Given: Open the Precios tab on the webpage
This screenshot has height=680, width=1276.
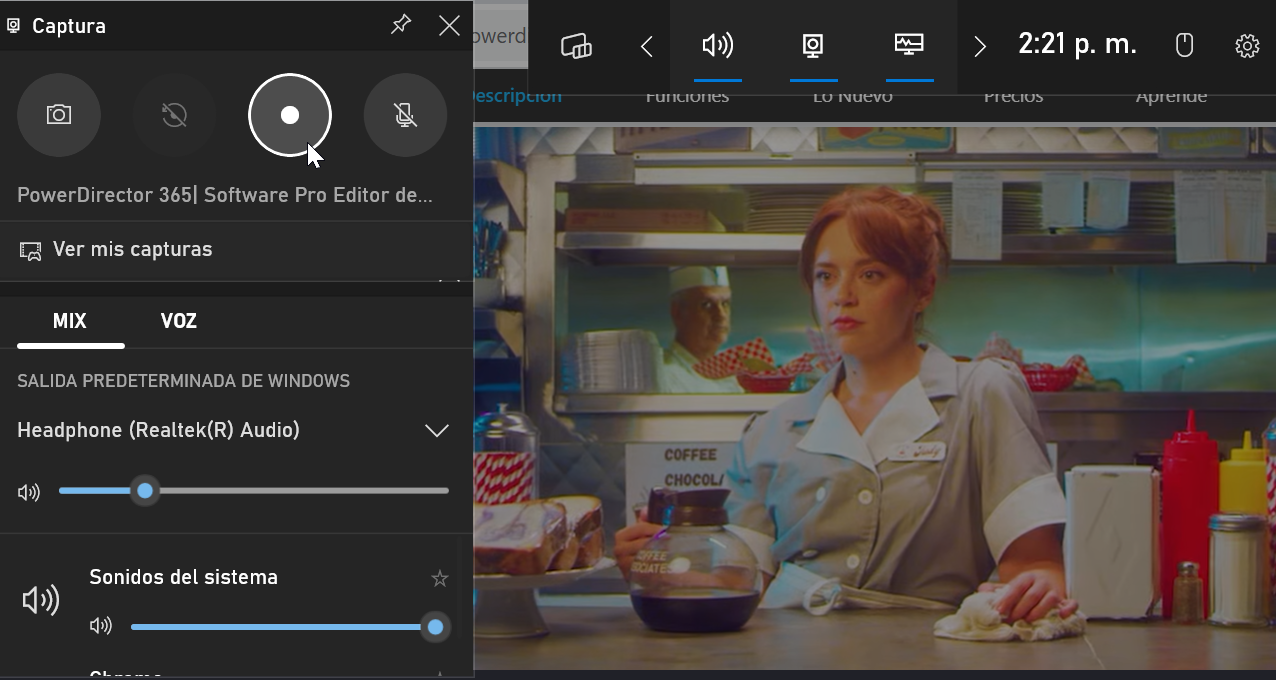Looking at the screenshot, I should click(x=1013, y=97).
